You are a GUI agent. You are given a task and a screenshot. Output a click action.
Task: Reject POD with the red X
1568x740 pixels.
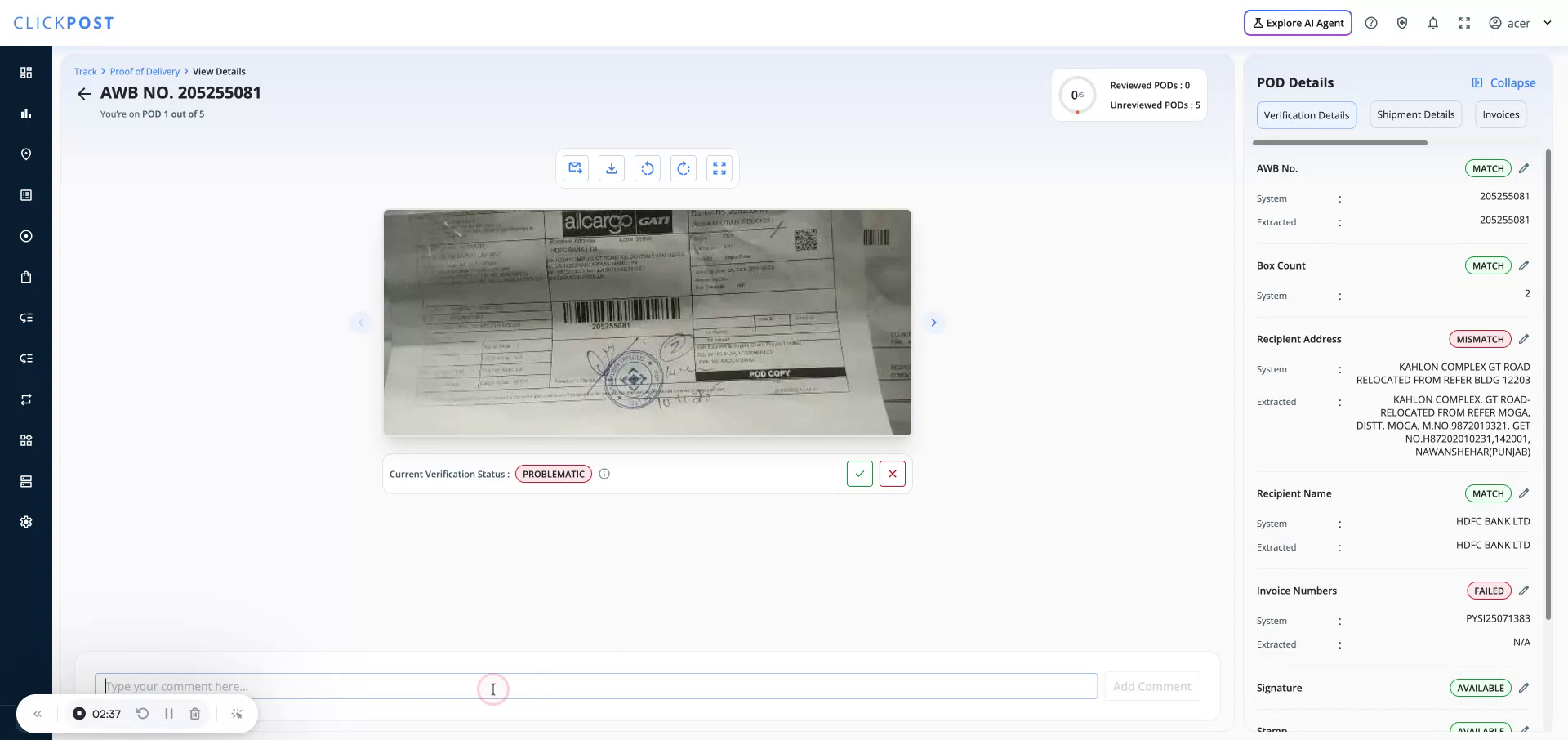[892, 473]
